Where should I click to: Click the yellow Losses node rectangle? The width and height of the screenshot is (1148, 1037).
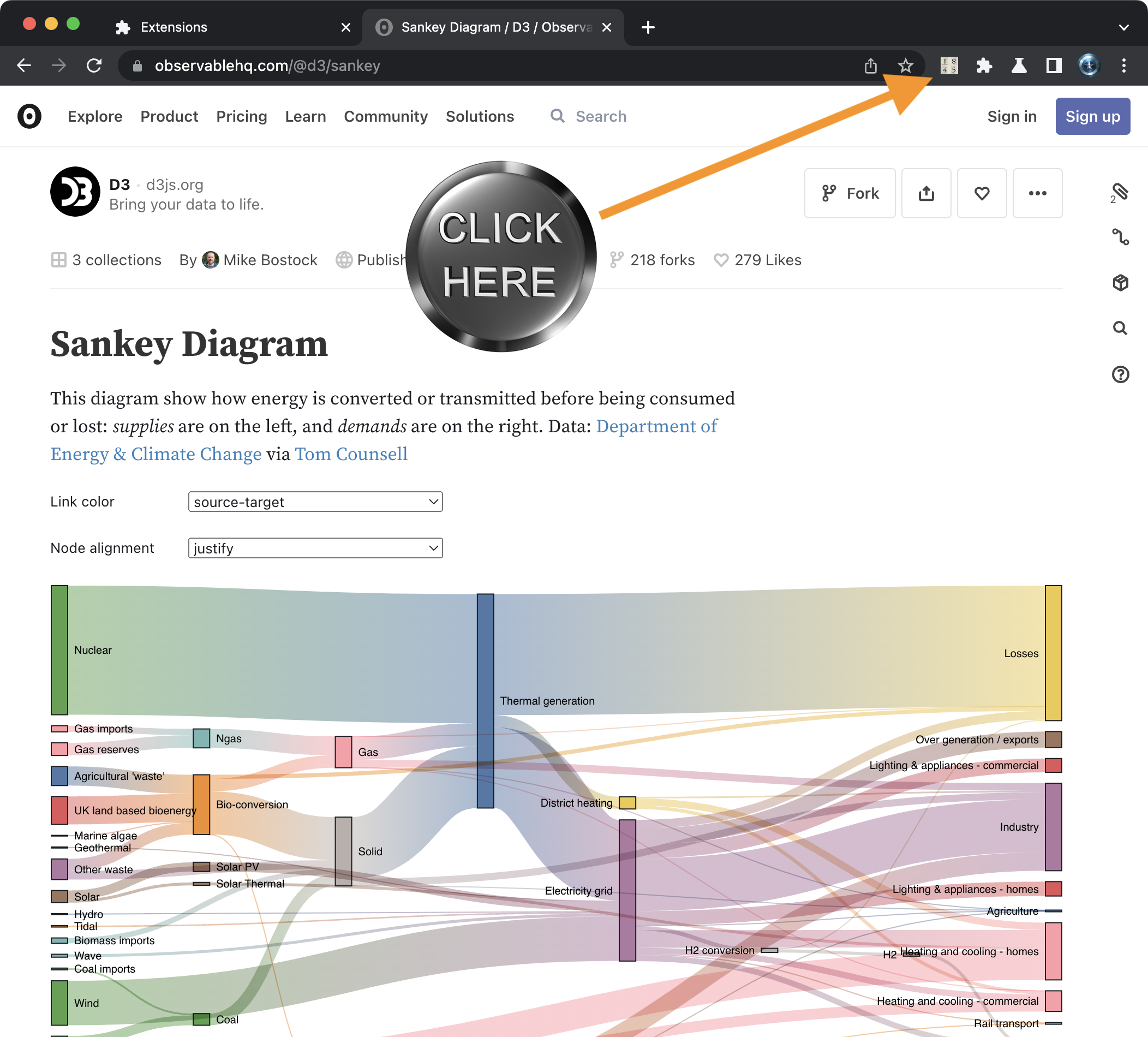[1053, 653]
